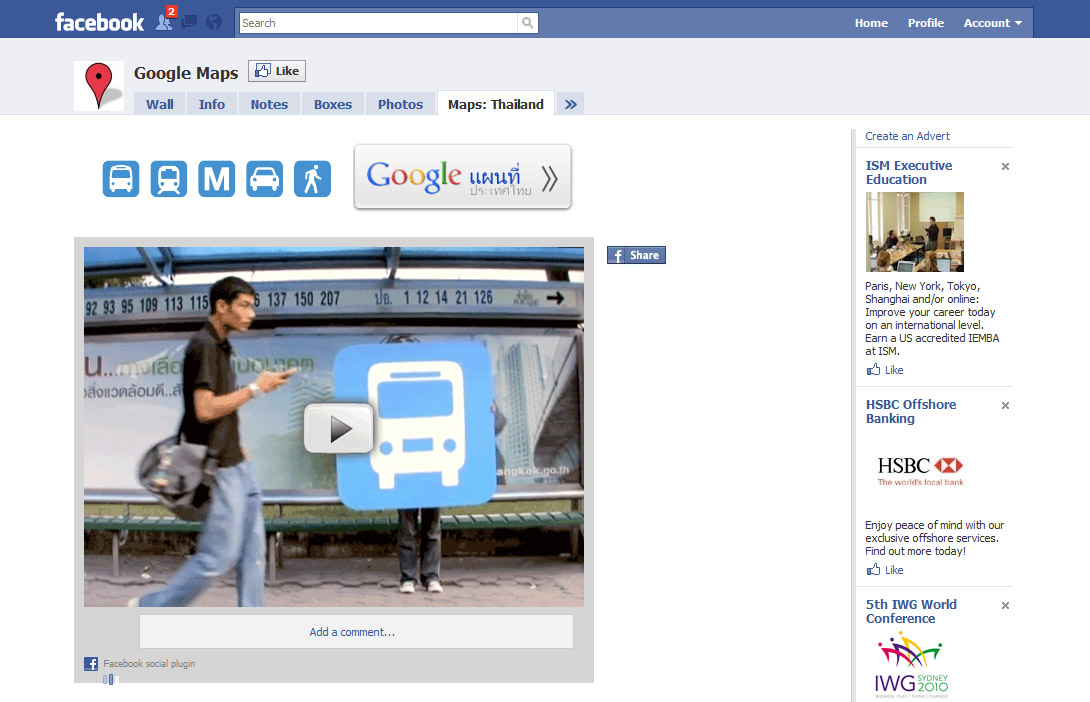This screenshot has width=1090, height=702.
Task: Select the bus transit icon
Action: point(121,179)
